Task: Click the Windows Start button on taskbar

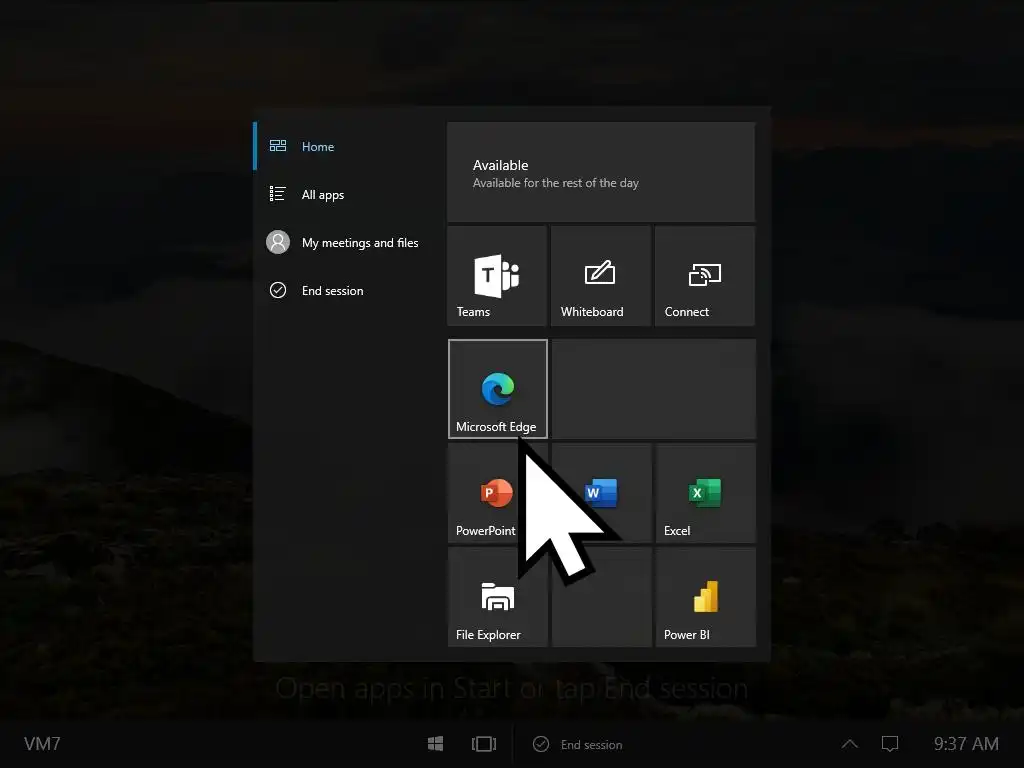Action: tap(436, 744)
